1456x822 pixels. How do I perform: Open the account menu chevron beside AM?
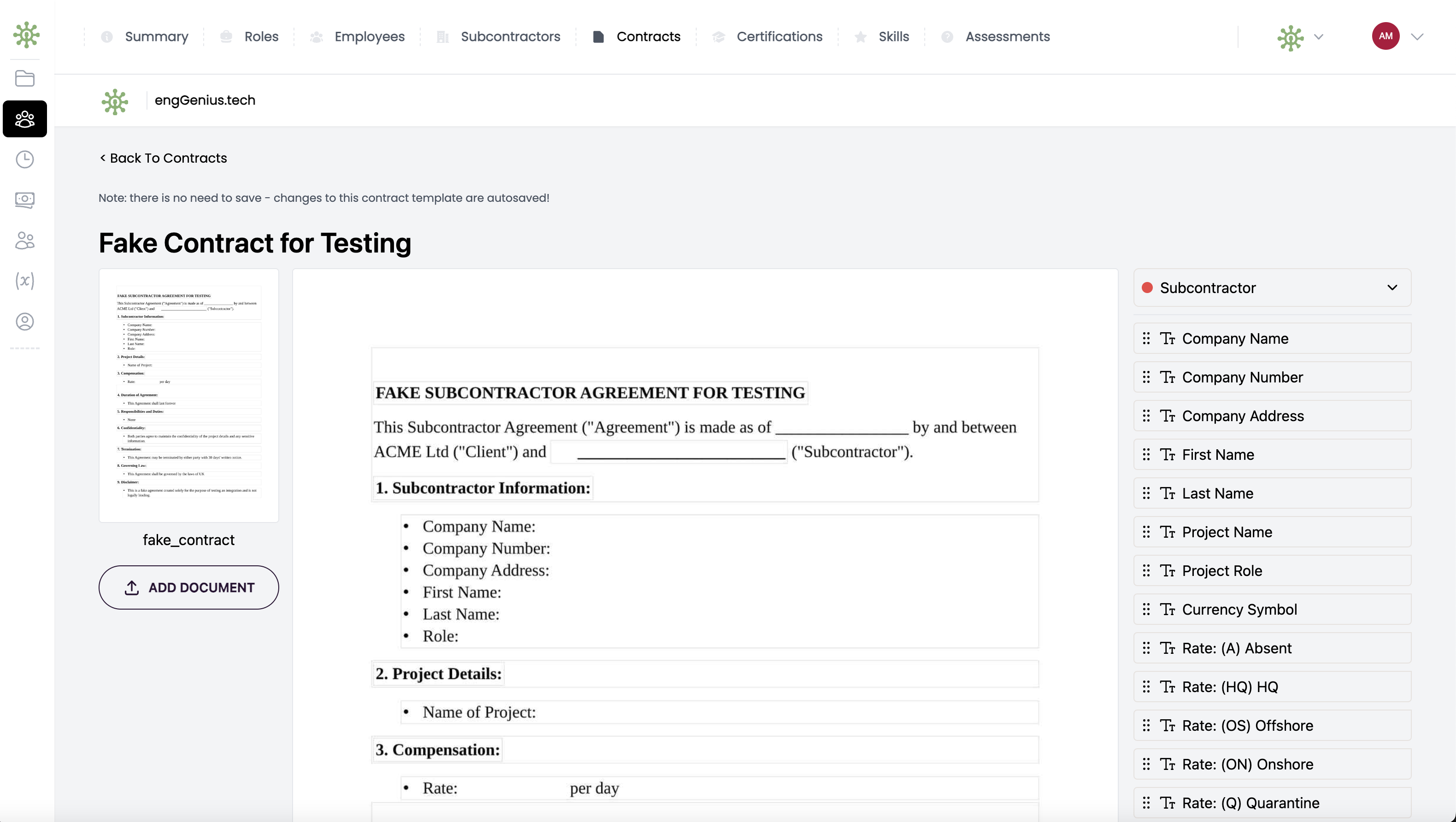[1417, 37]
